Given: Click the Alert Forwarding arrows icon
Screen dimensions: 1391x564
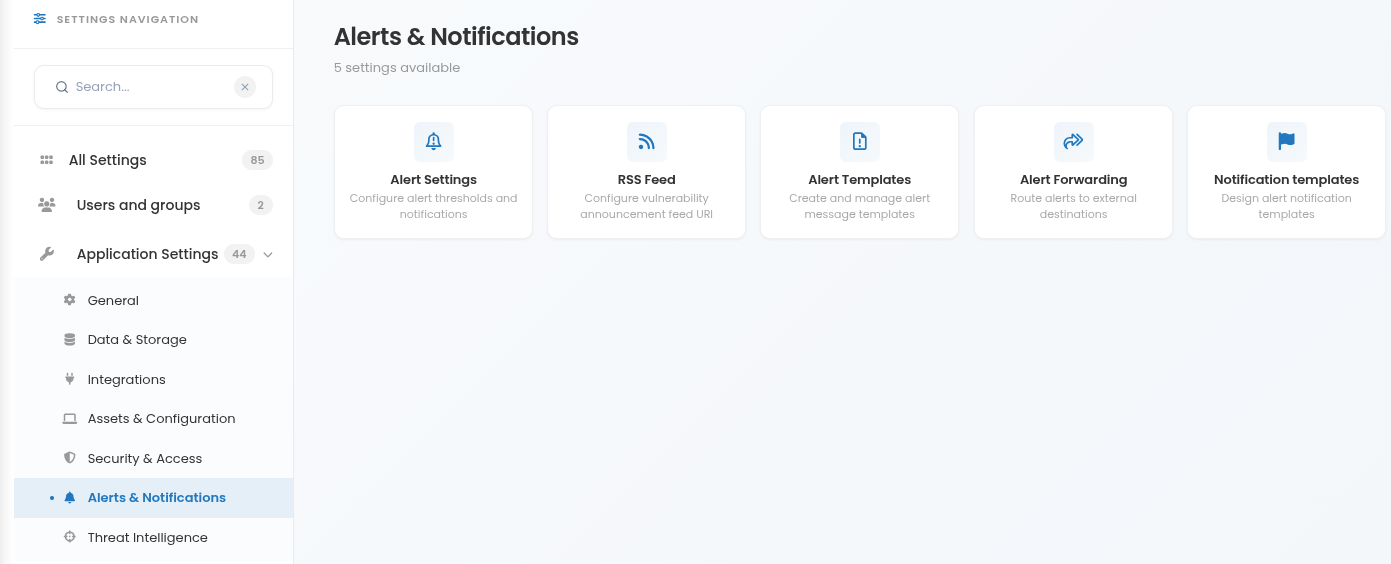Looking at the screenshot, I should pos(1074,142).
